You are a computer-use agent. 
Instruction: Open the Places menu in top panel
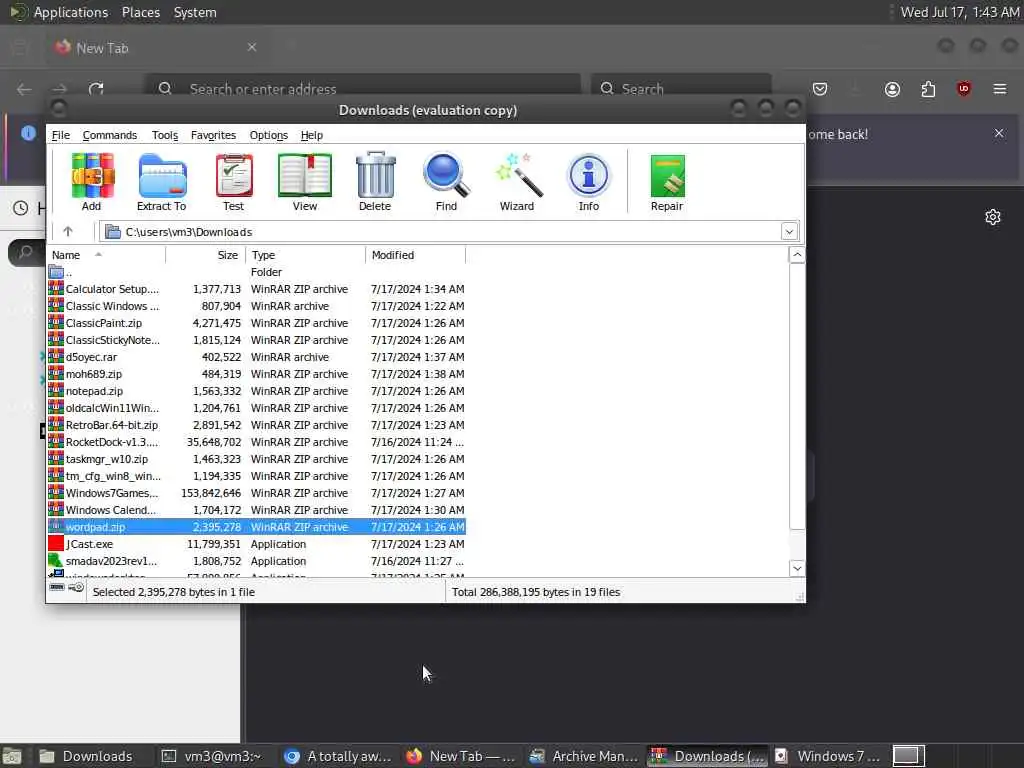tap(140, 12)
